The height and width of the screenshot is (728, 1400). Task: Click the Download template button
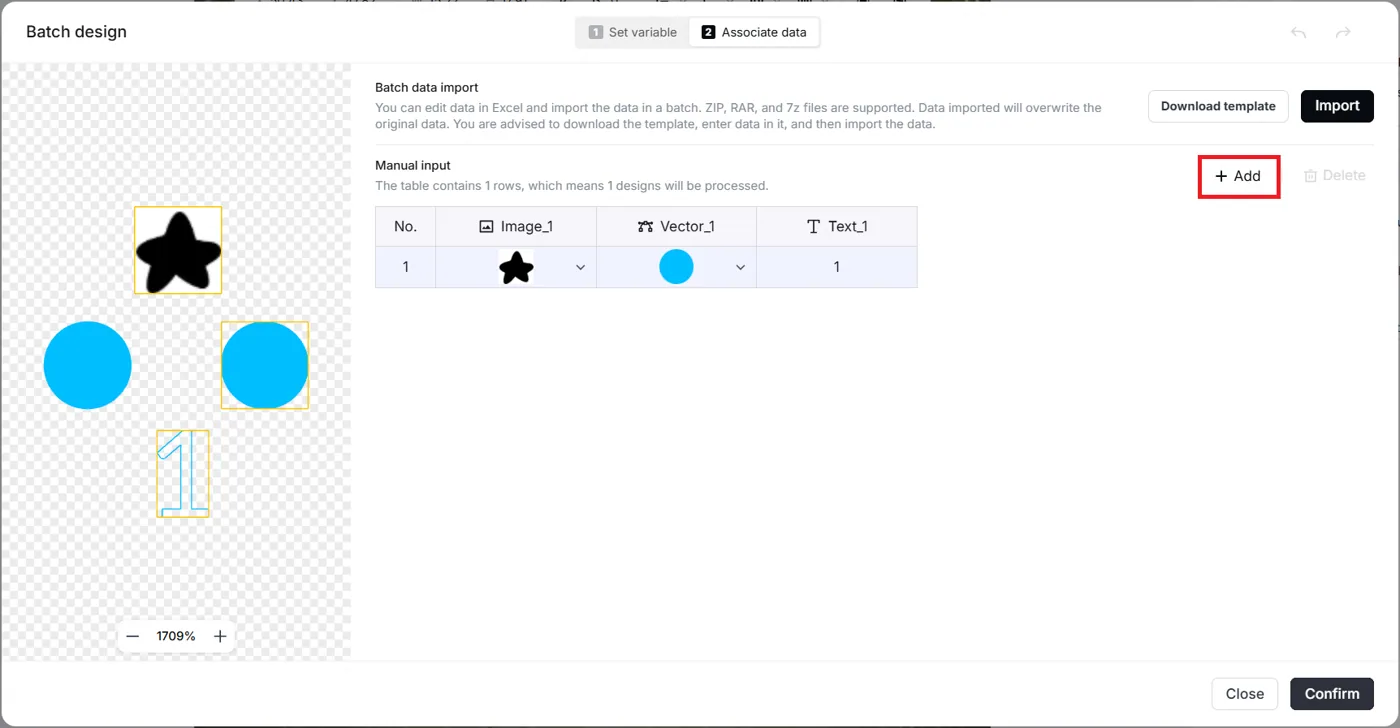tap(1218, 106)
